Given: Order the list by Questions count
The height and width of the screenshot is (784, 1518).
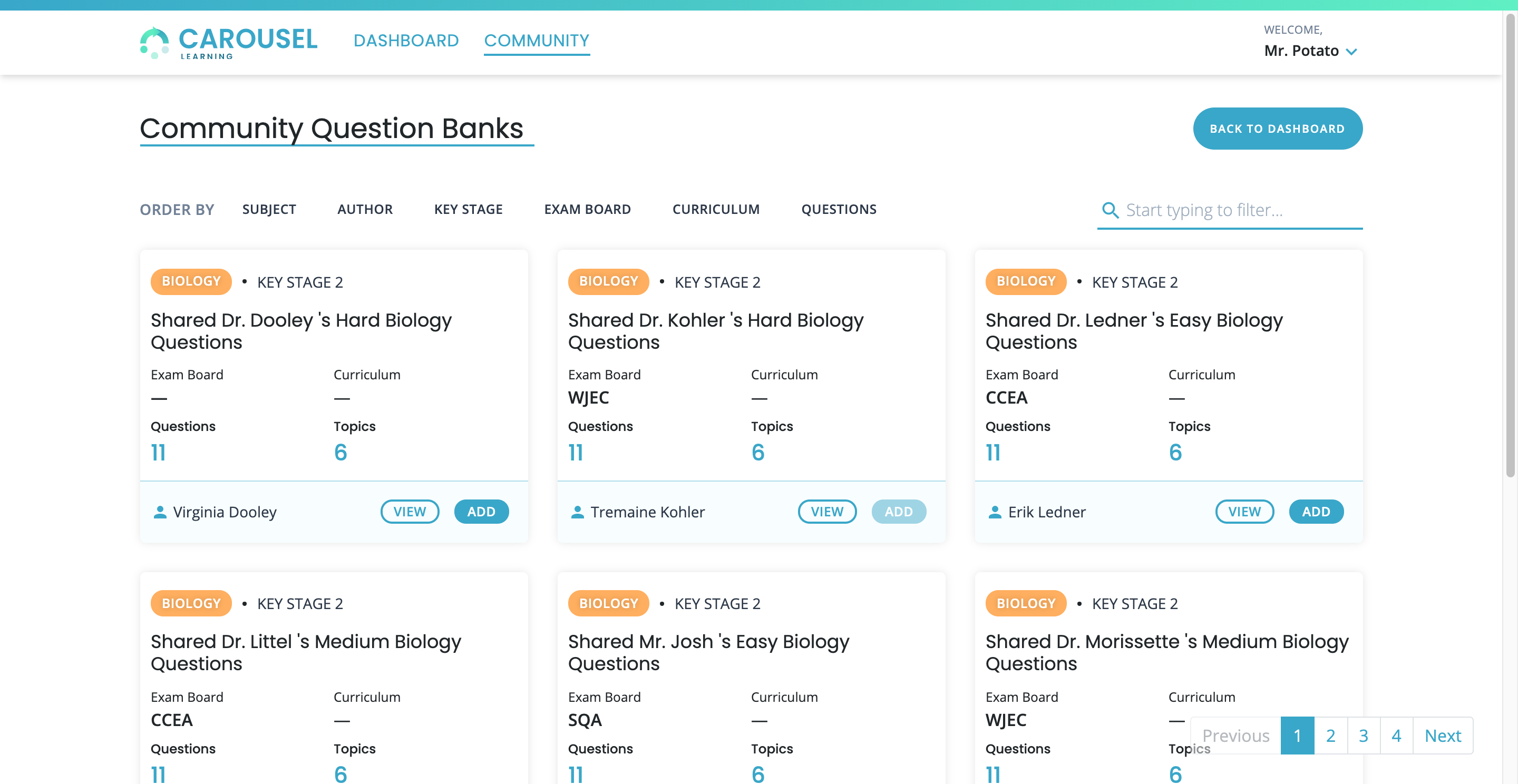Looking at the screenshot, I should point(838,210).
